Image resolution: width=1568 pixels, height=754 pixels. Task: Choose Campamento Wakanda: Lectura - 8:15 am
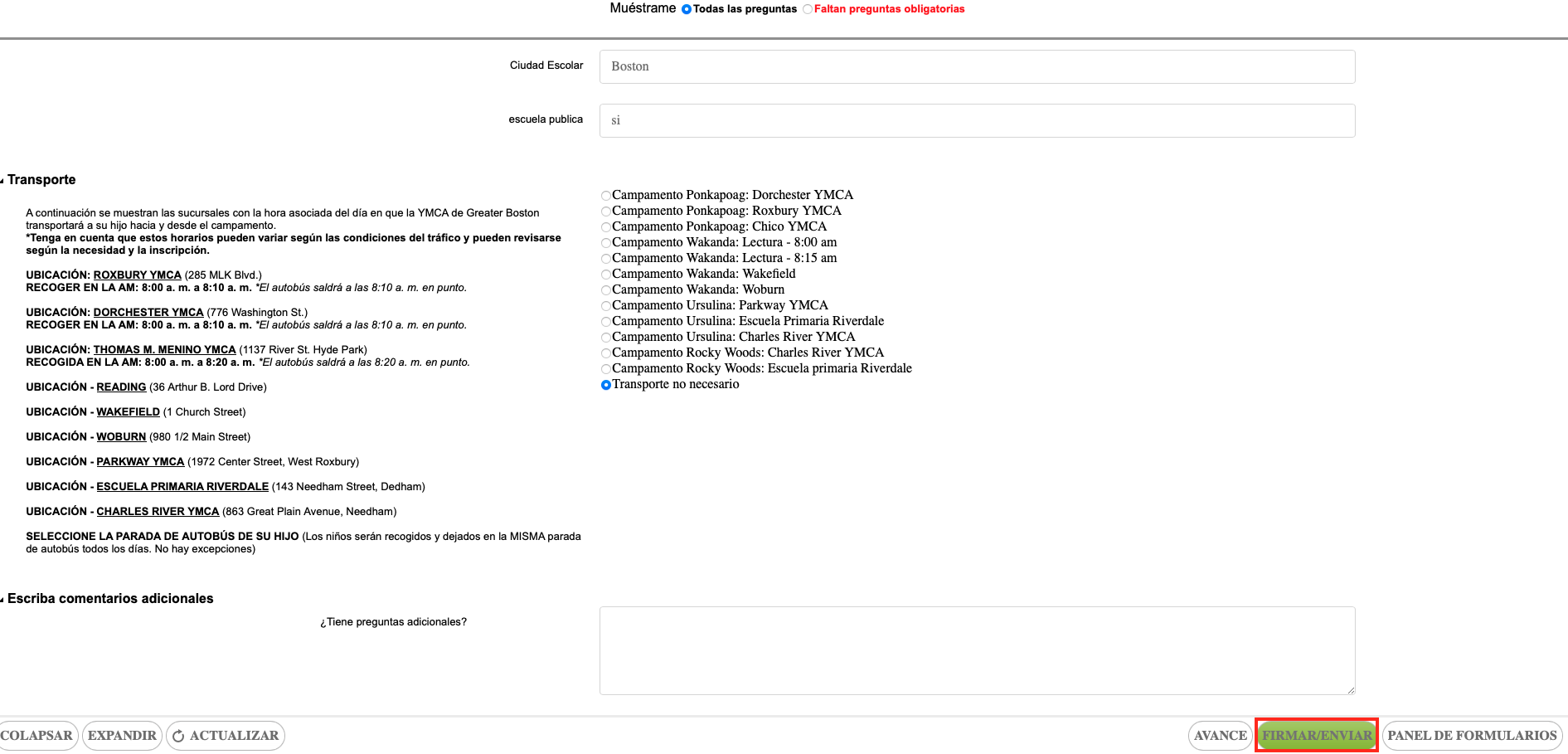tap(606, 259)
